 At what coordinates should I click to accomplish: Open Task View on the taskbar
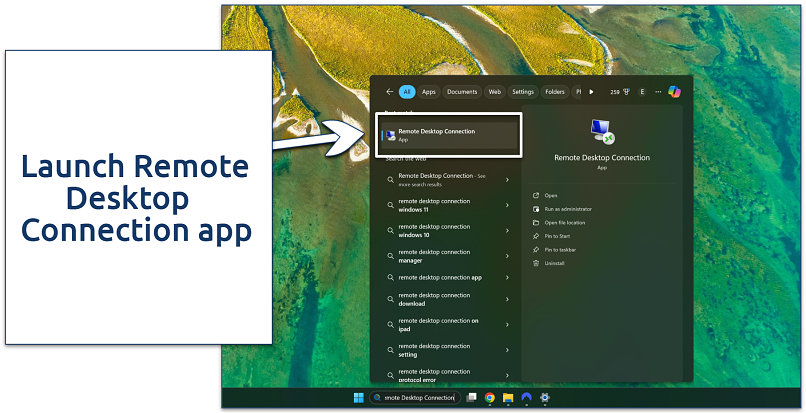click(x=471, y=397)
